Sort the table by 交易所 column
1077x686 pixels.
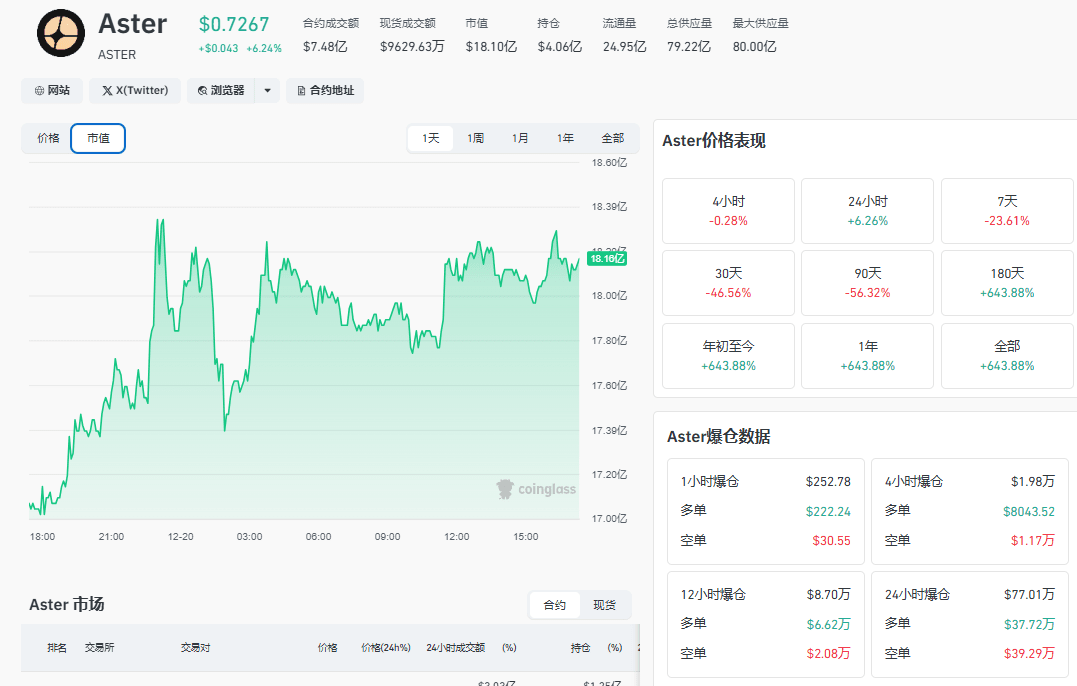click(x=100, y=648)
